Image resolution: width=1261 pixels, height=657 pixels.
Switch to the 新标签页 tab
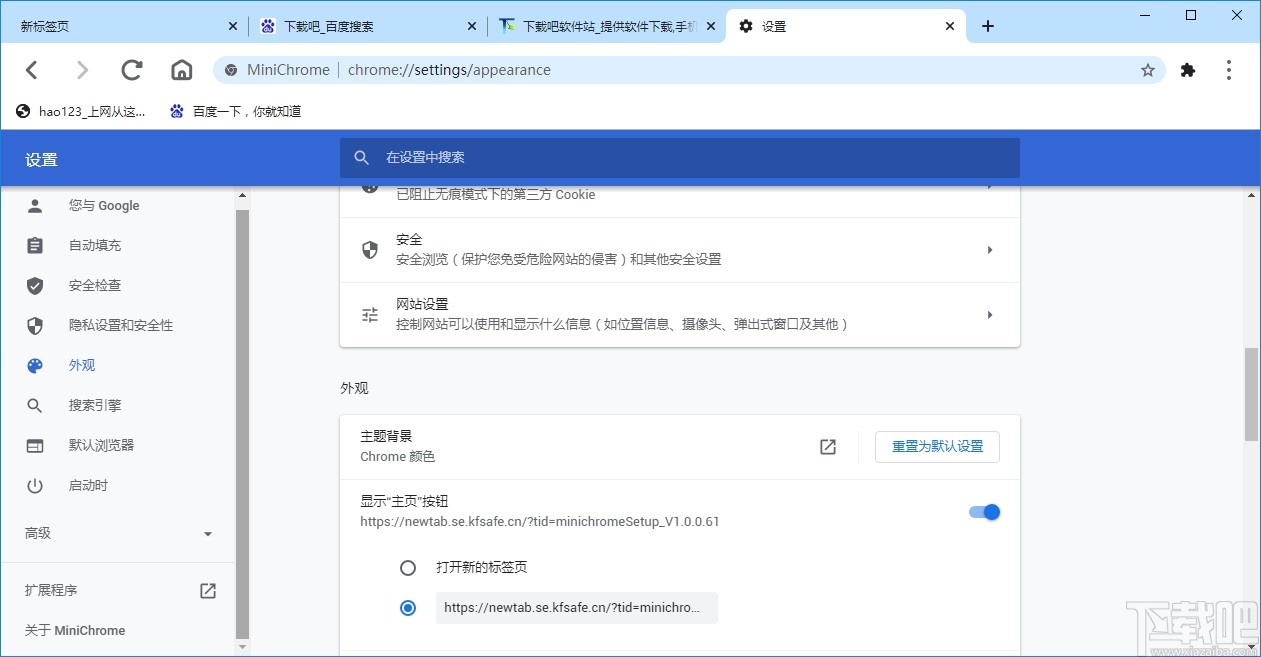point(125,26)
